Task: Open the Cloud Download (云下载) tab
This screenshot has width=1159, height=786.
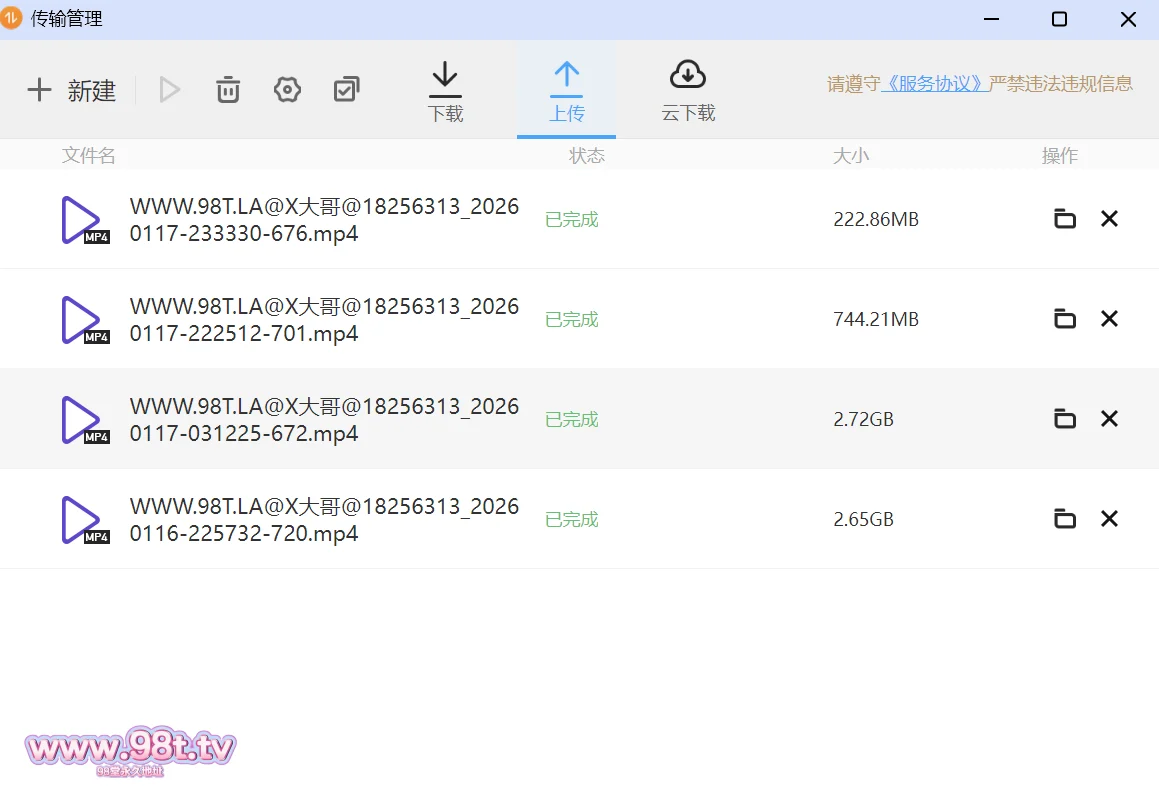Action: click(x=688, y=91)
